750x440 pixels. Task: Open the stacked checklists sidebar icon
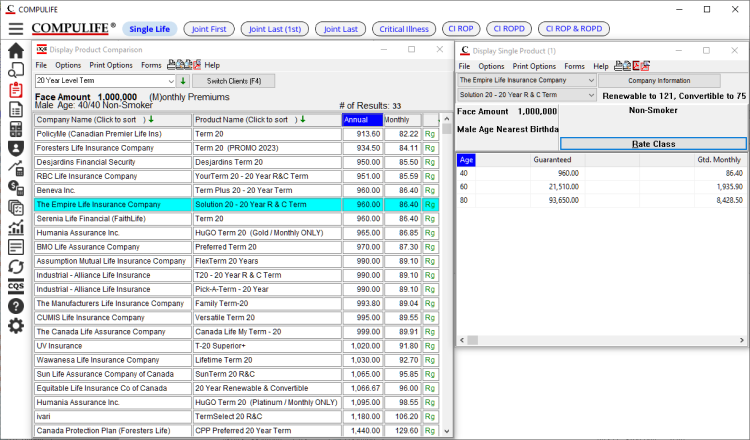(16, 208)
